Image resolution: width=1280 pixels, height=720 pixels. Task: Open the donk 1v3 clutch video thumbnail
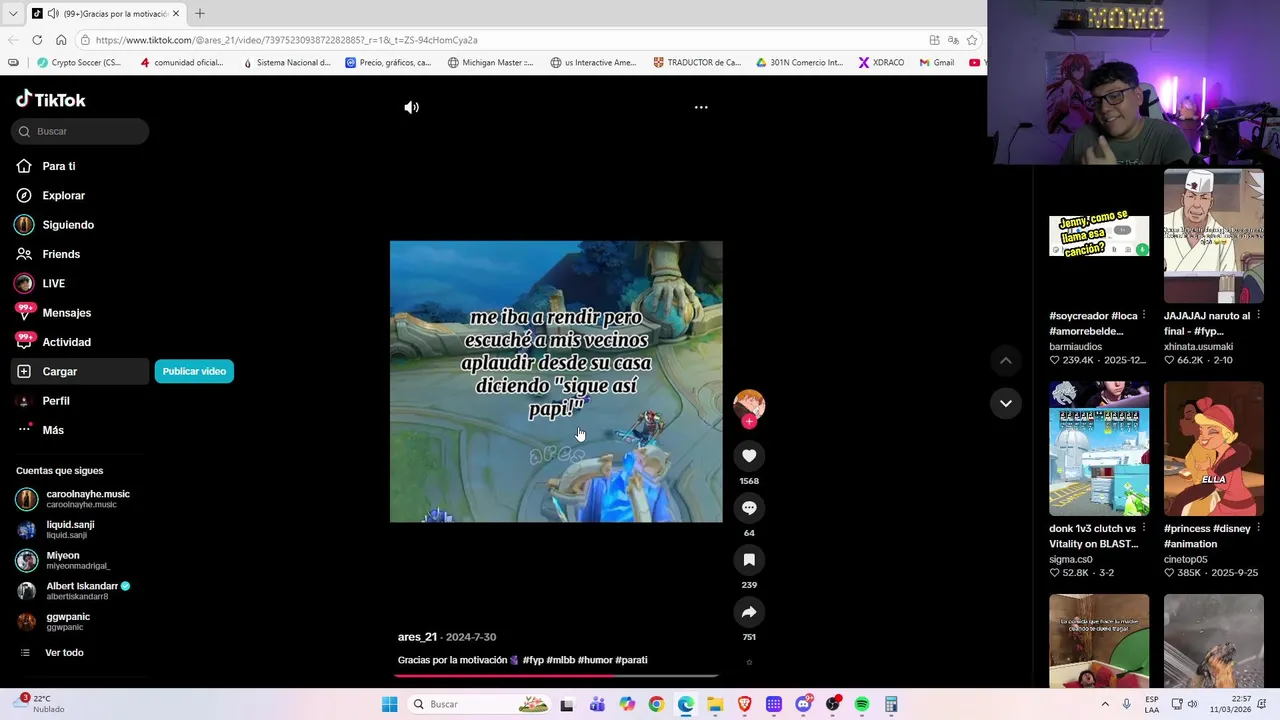(x=1099, y=448)
